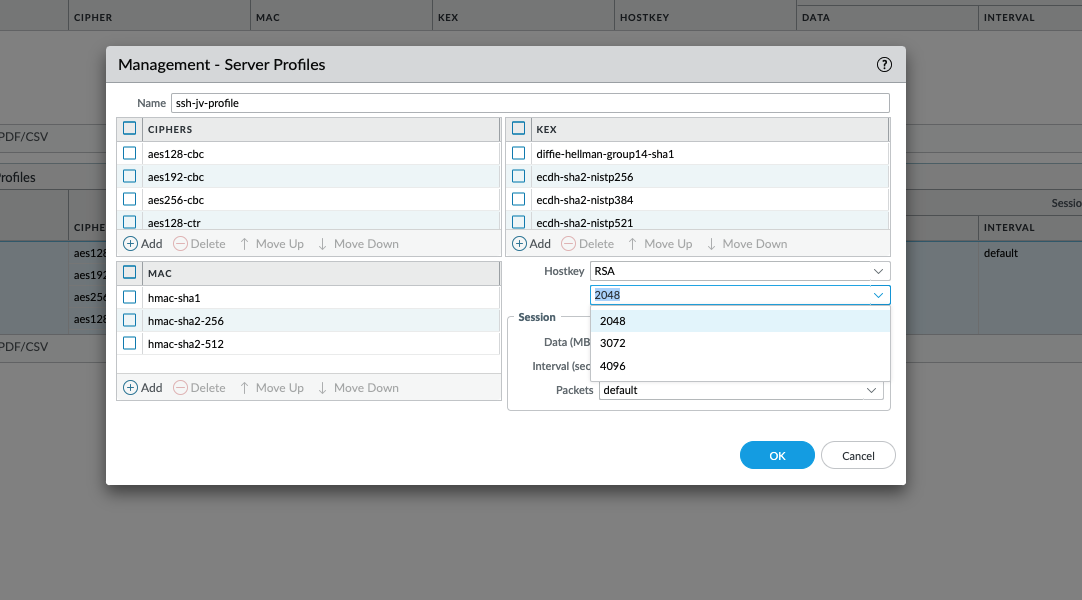Click Add icon under Ciphers list
Screen dimensions: 1082x600
[x=131, y=244]
